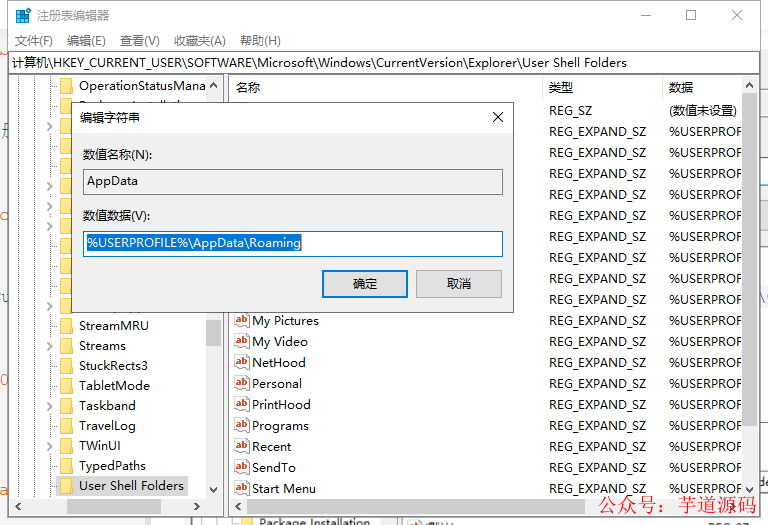Viewport: 768px width, 525px height.
Task: Select the My Video value name
Action: pyautogui.click(x=280, y=342)
